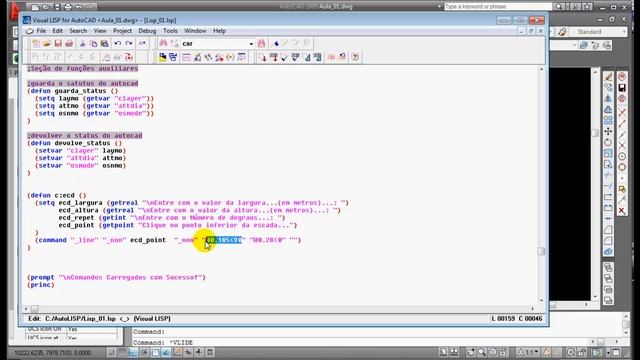Click the Print icon in Visual LISP toolbar
The height and width of the screenshot is (360, 640).
(x=69, y=43)
